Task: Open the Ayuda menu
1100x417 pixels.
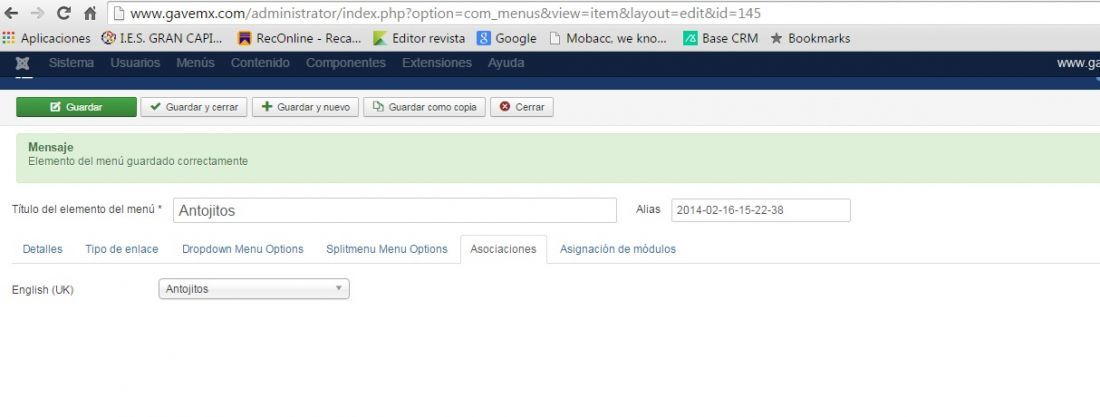Action: (506, 63)
